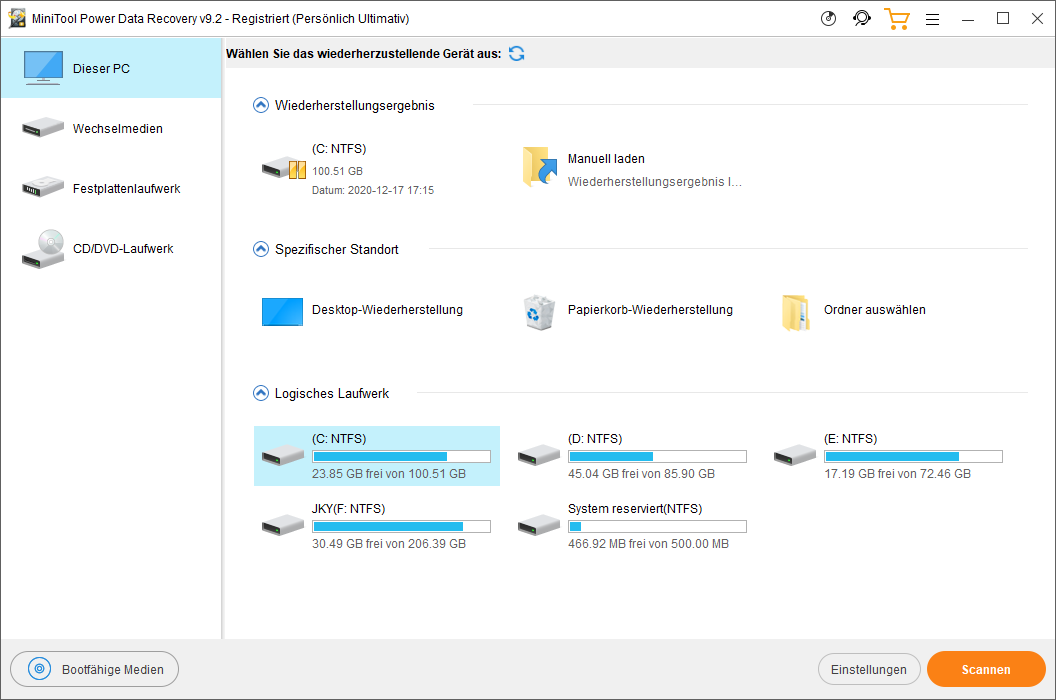Open Manuell laden recovery result
This screenshot has width=1056, height=700.
(x=539, y=168)
